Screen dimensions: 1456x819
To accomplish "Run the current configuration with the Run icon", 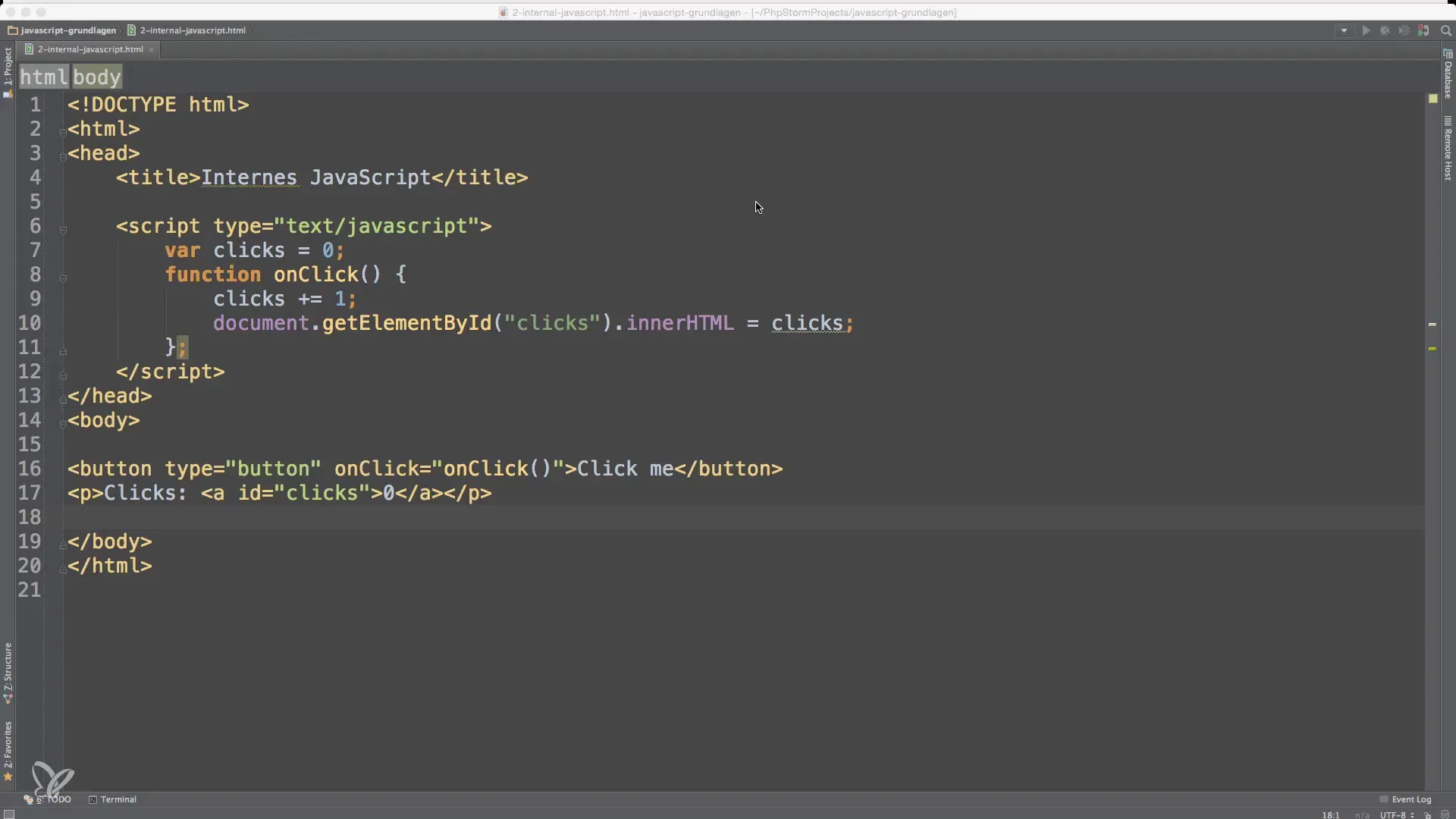I will pyautogui.click(x=1366, y=30).
